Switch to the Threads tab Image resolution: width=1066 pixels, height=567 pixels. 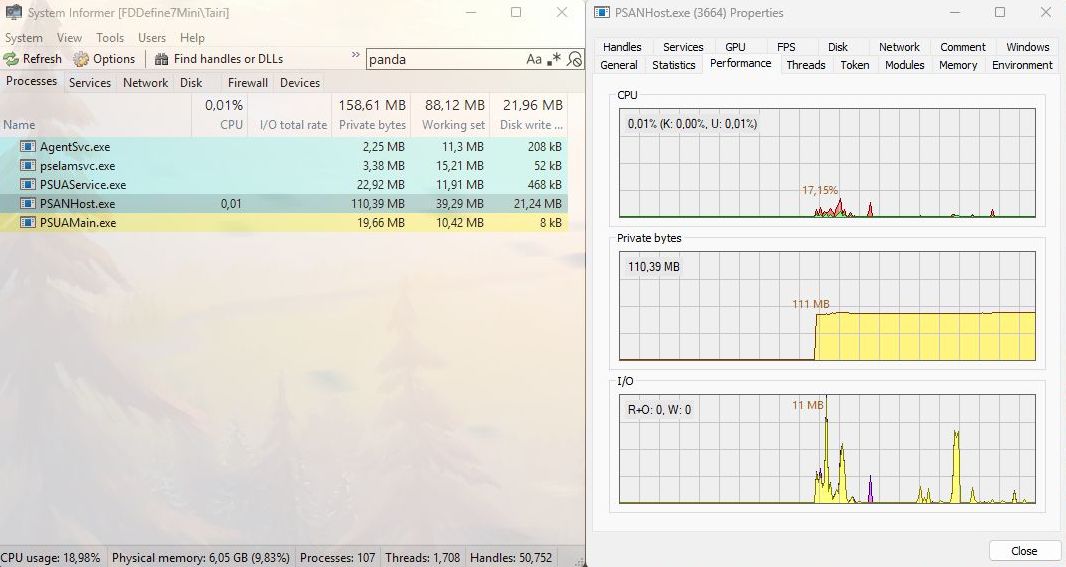tap(805, 65)
